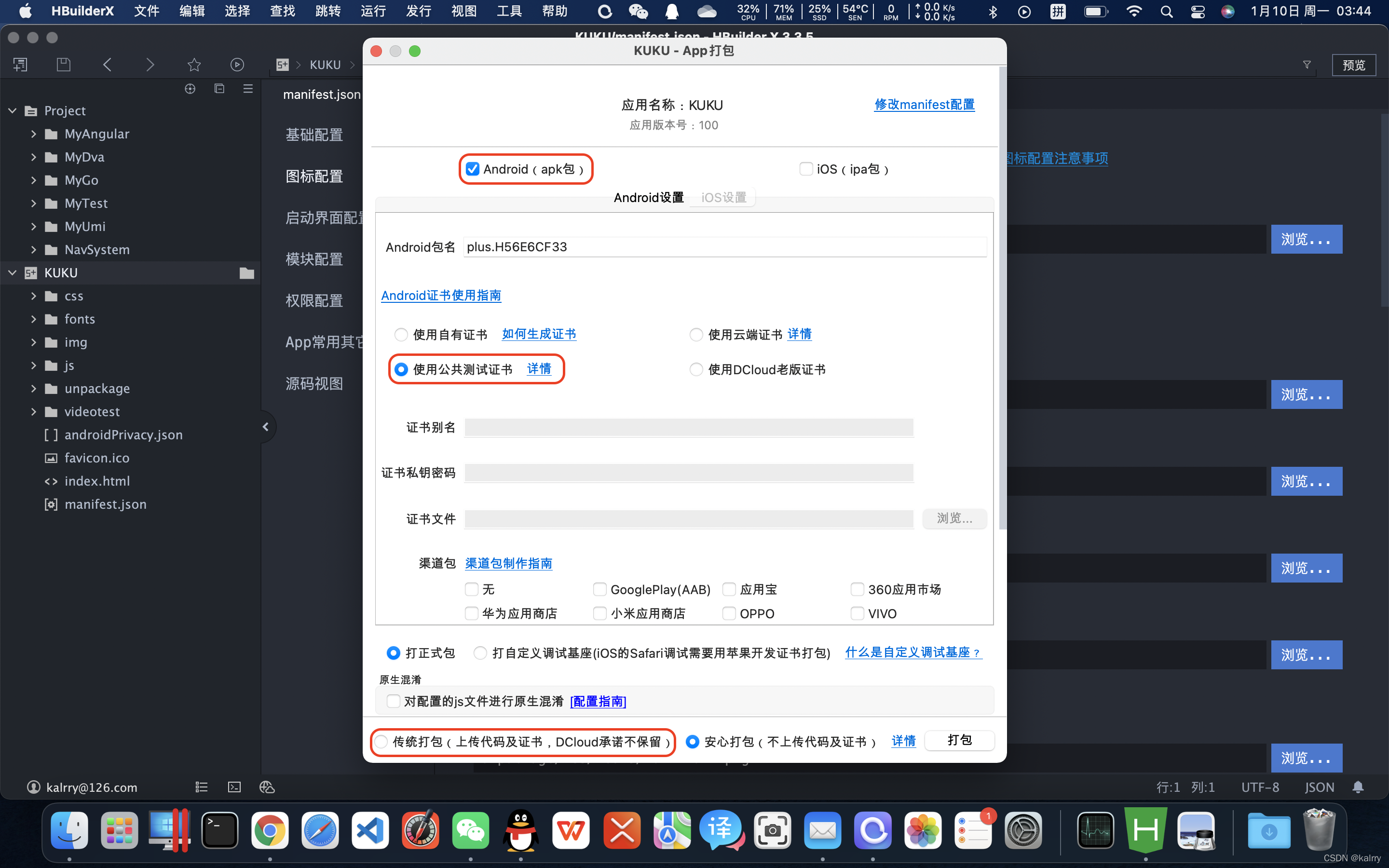1389x868 pixels.
Task: Open the 文件 menu
Action: [146, 11]
